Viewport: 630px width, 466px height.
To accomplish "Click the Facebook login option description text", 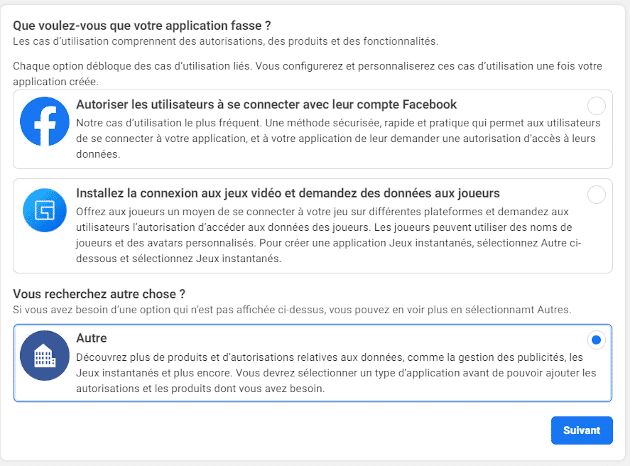I will tap(320, 138).
